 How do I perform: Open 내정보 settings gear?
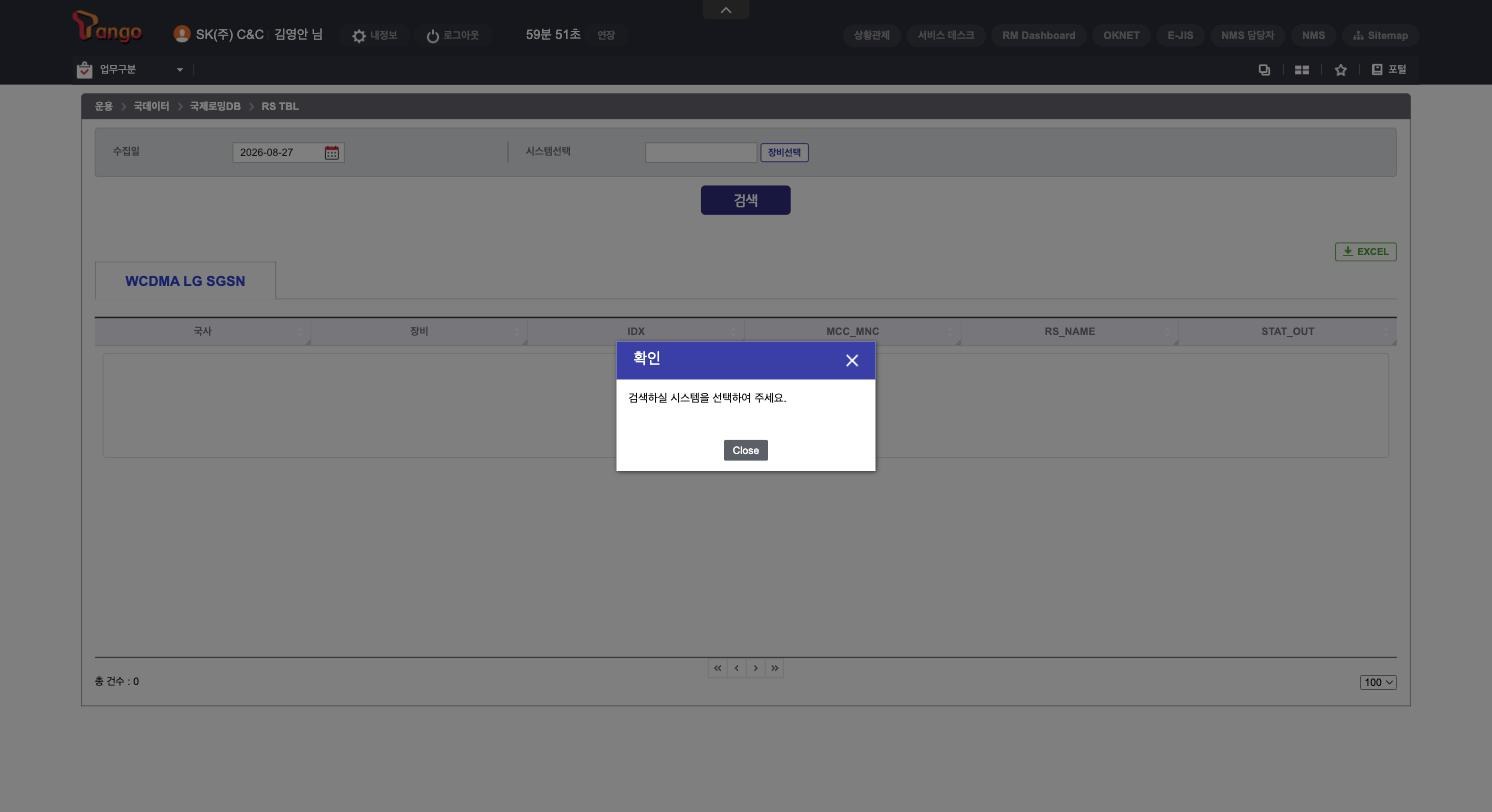359,36
